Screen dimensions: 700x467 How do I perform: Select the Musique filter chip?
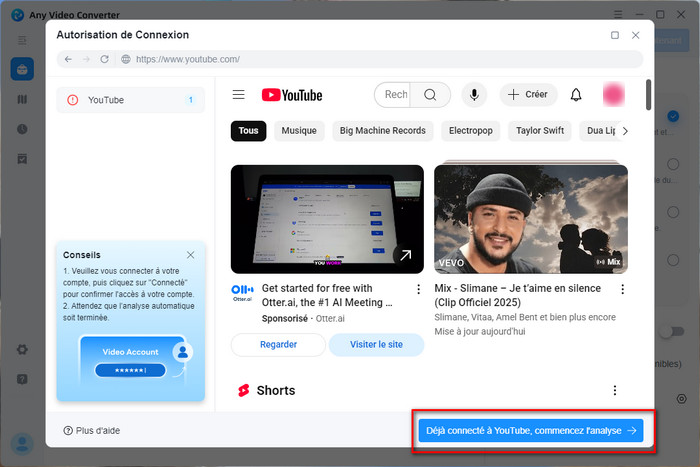tap(299, 131)
